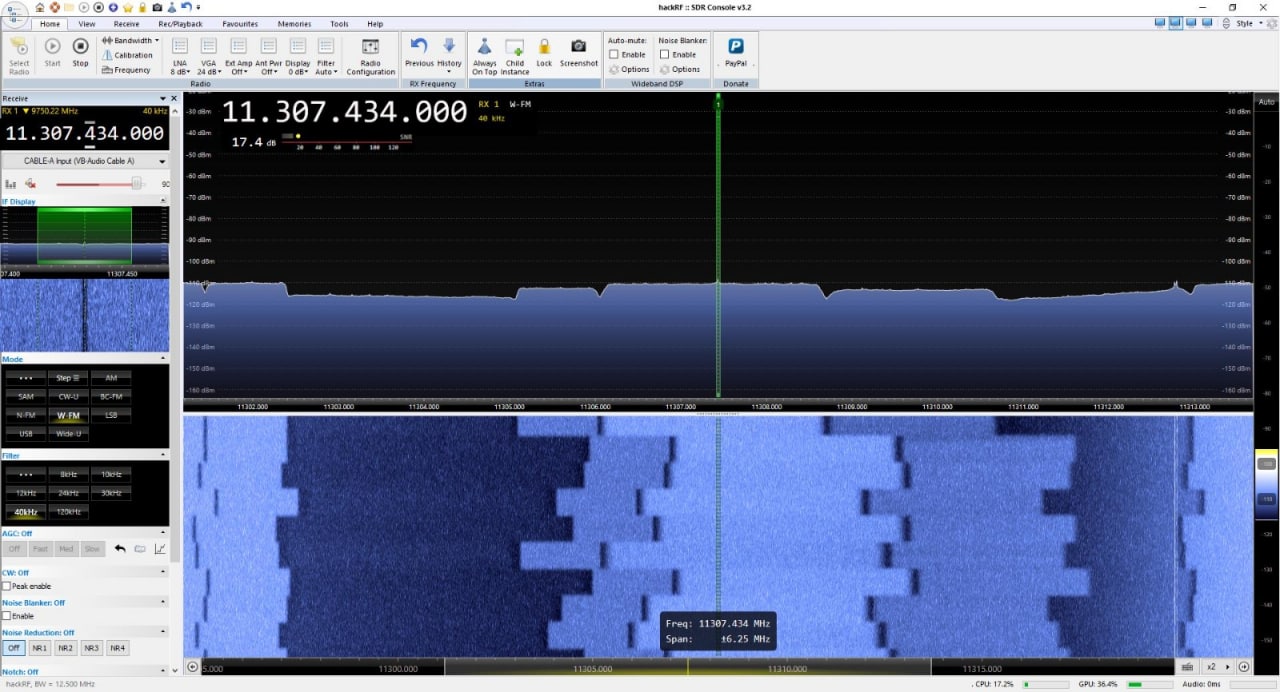Click the audio mute speaker icon
The image size is (1280, 692).
coord(31,184)
